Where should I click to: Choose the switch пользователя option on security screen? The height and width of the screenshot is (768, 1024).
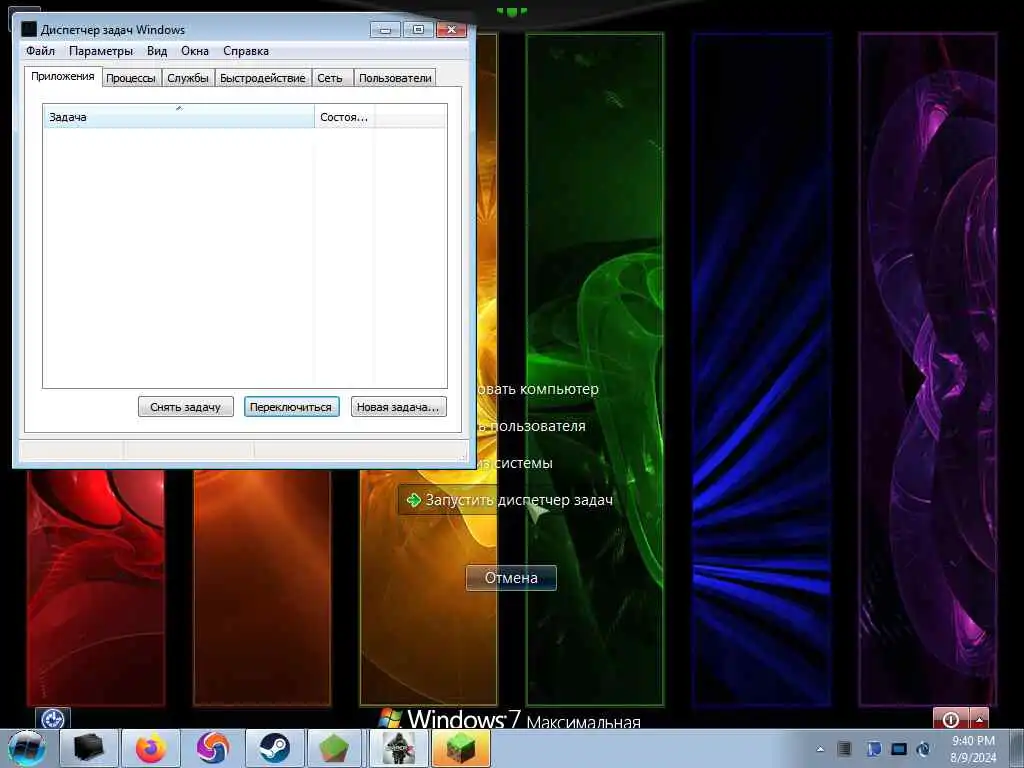tap(532, 426)
